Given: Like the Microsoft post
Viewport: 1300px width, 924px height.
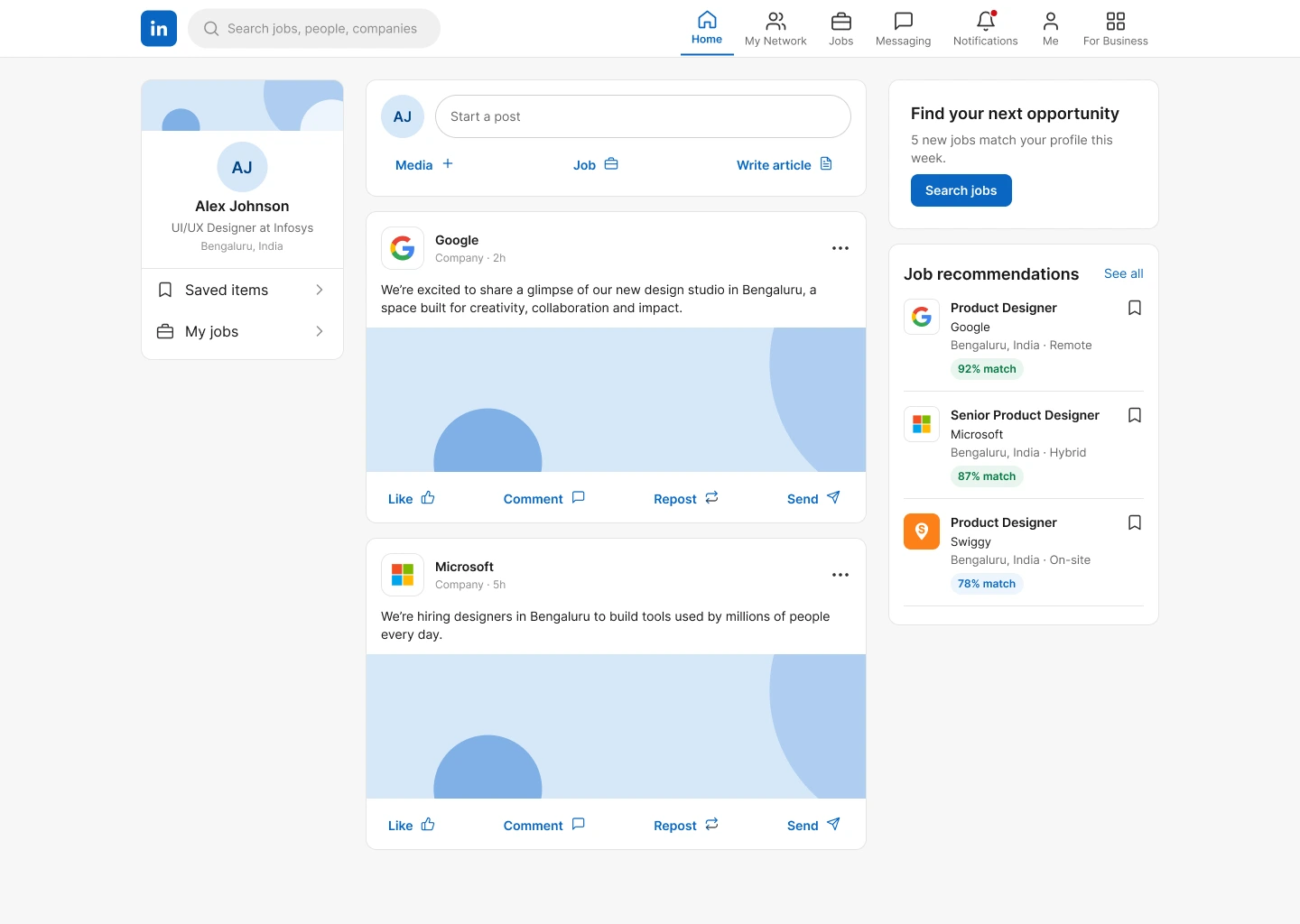Looking at the screenshot, I should pos(412,825).
